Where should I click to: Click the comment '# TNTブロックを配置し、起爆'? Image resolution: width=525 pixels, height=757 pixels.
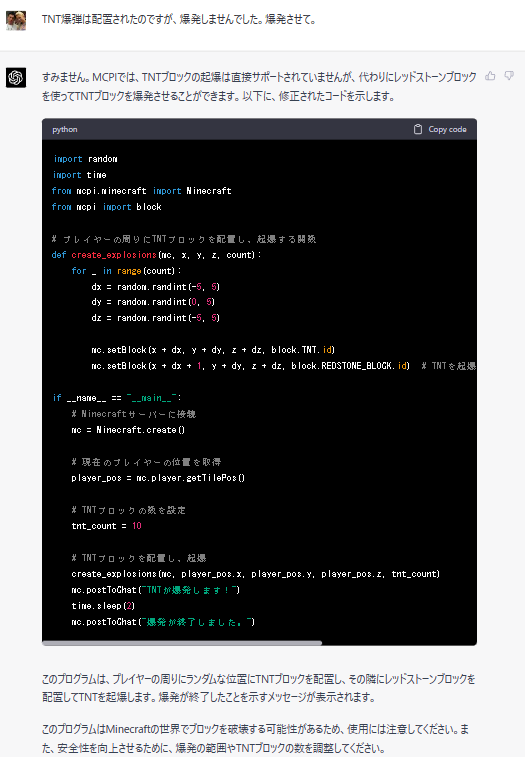pos(139,558)
